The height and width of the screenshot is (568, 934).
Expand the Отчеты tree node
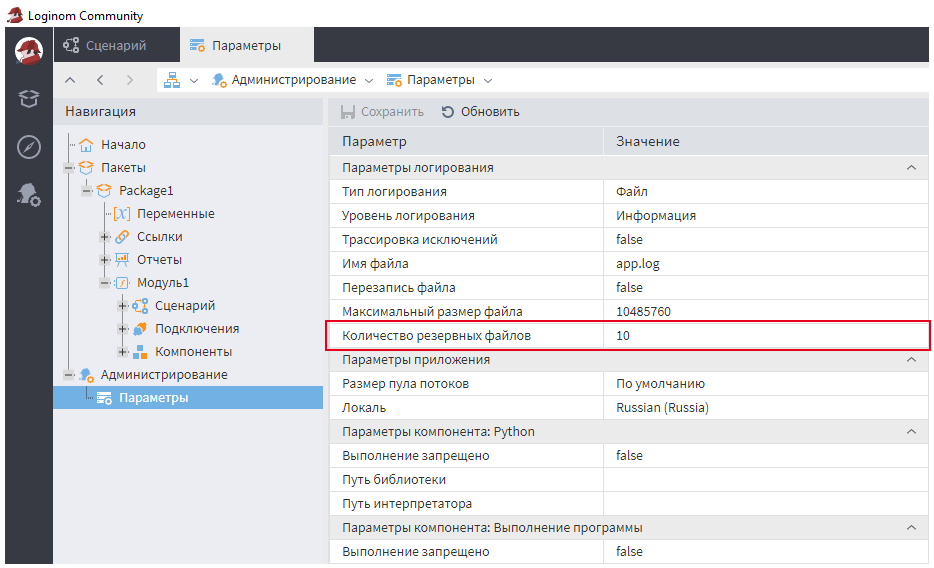coord(105,260)
